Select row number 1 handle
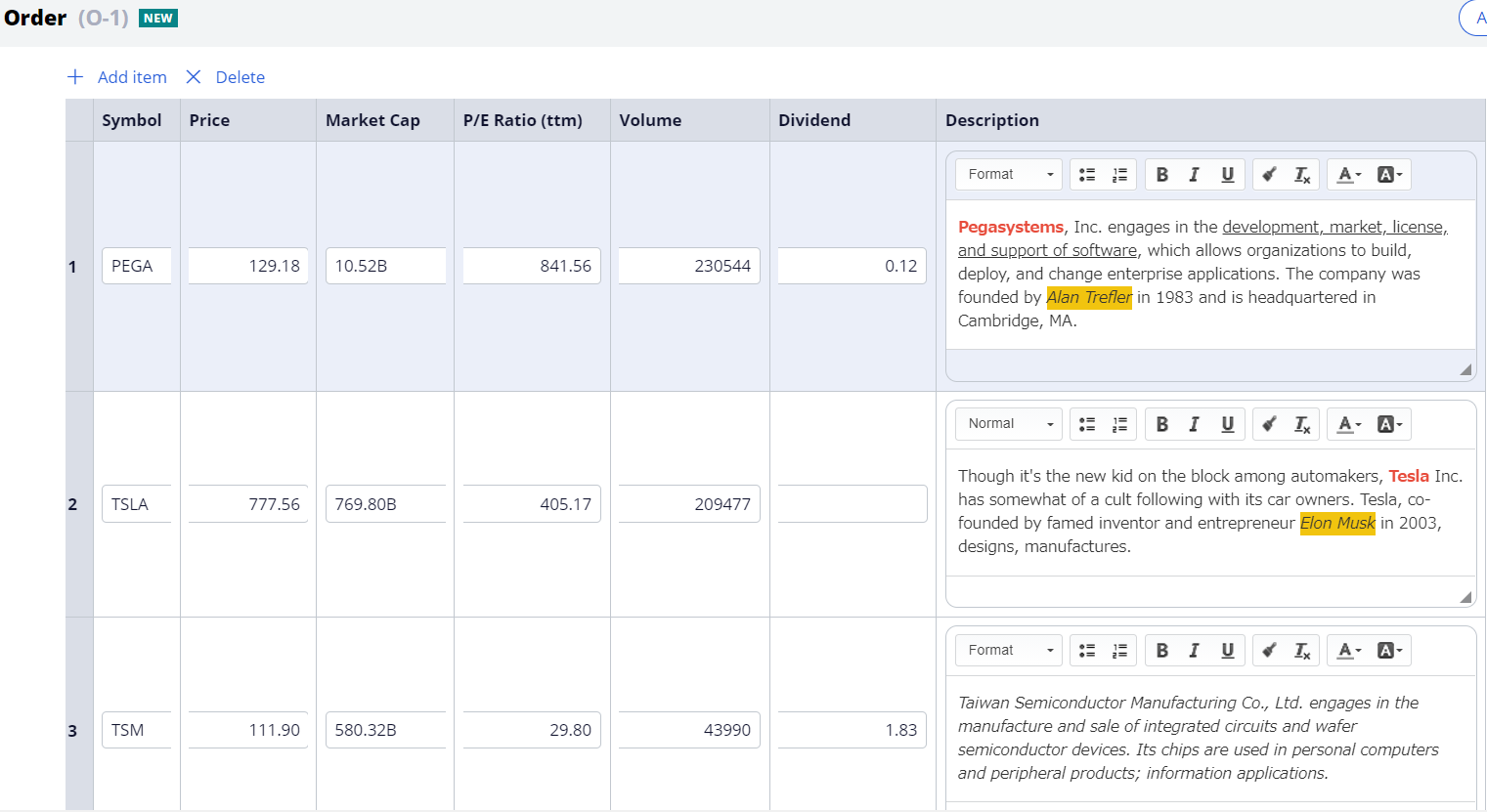1487x812 pixels. (x=79, y=266)
